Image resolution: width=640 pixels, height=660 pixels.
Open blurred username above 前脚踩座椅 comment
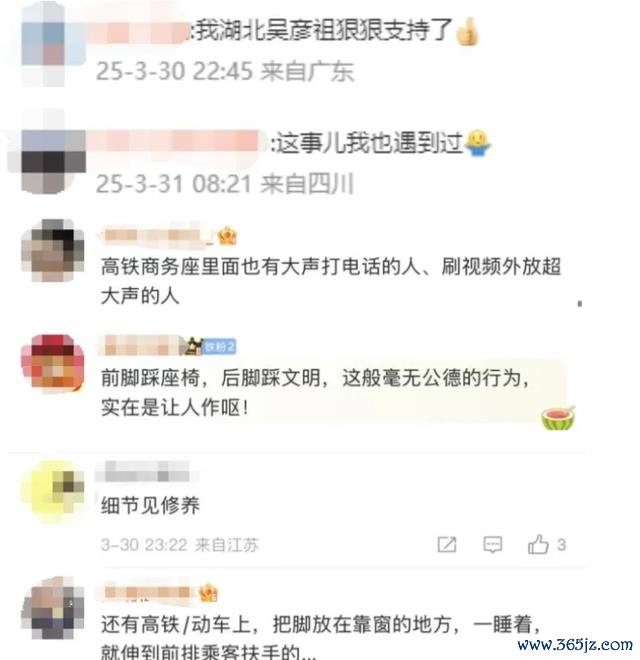[141, 346]
